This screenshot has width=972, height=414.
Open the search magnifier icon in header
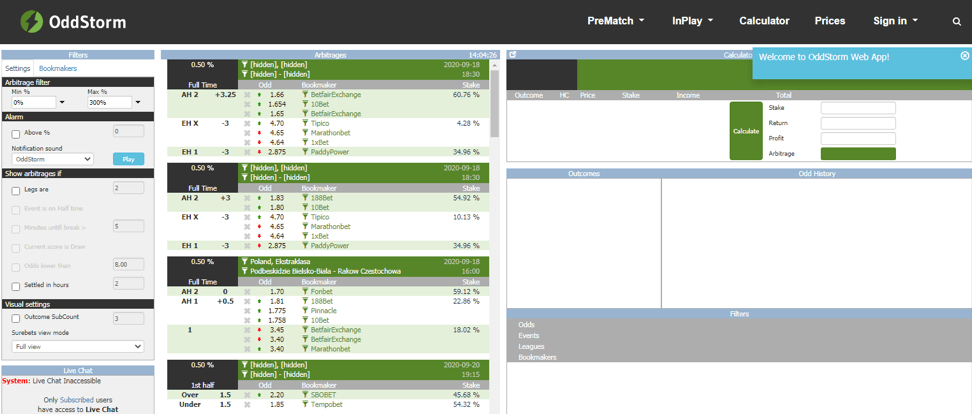(x=957, y=22)
